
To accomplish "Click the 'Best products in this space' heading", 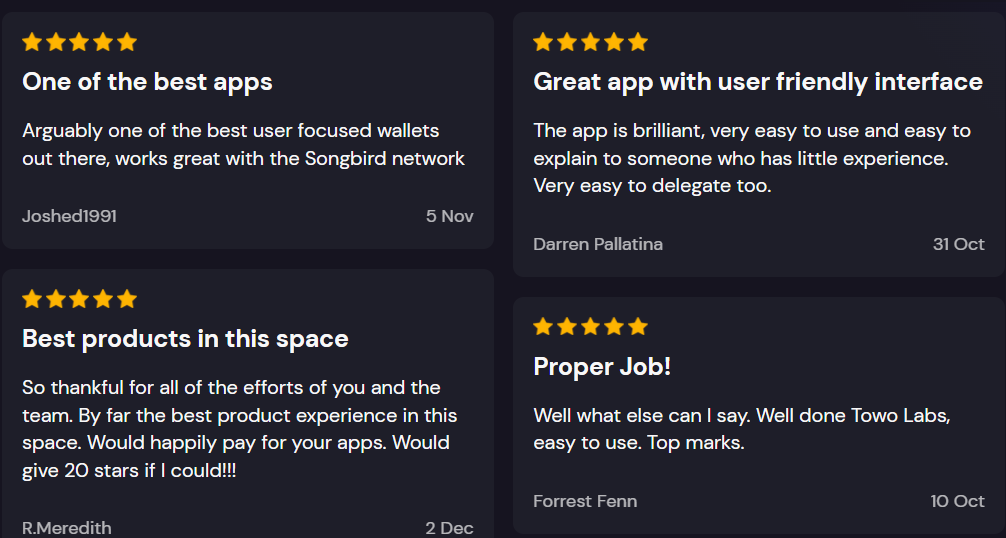I will coord(185,339).
